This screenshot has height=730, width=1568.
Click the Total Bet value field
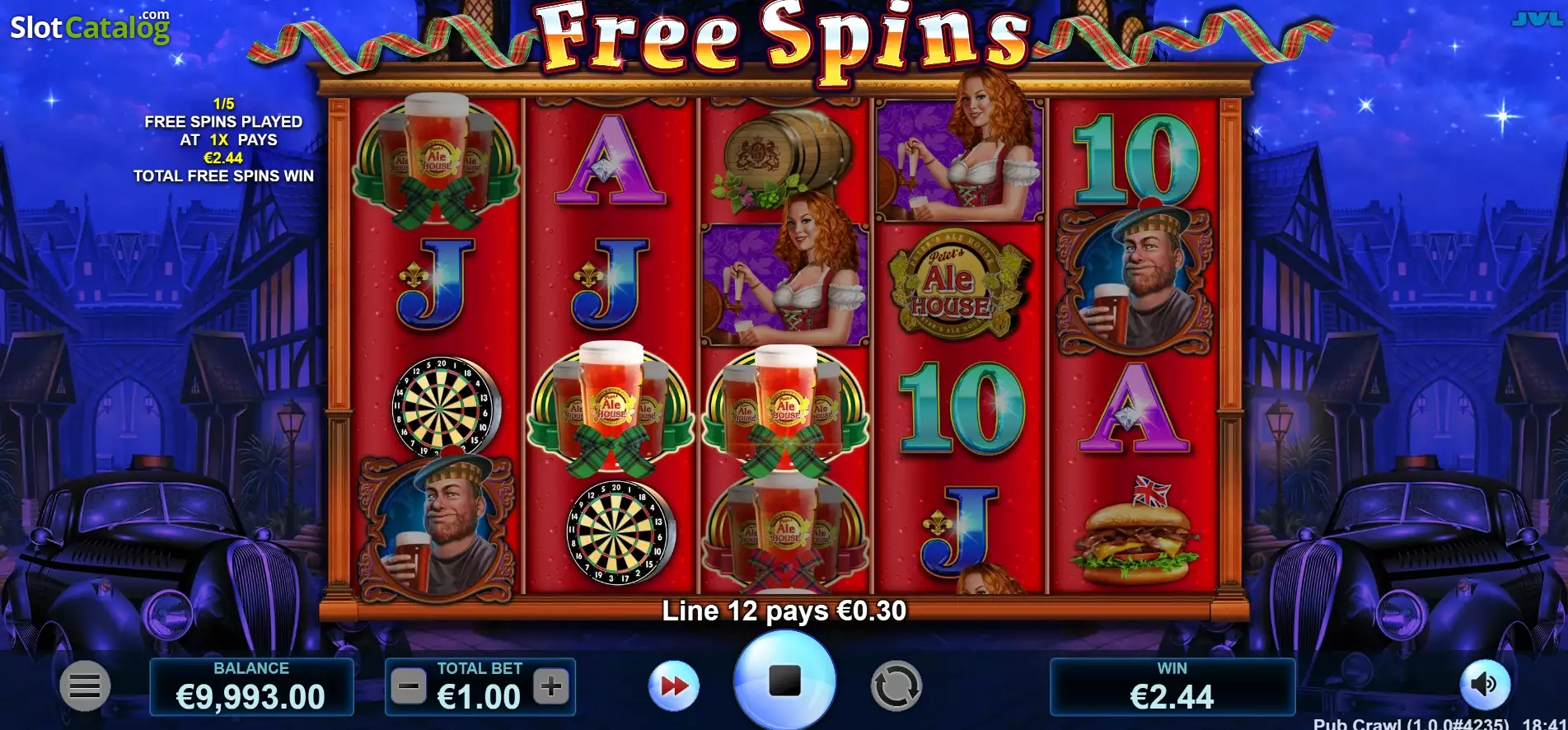[x=480, y=696]
